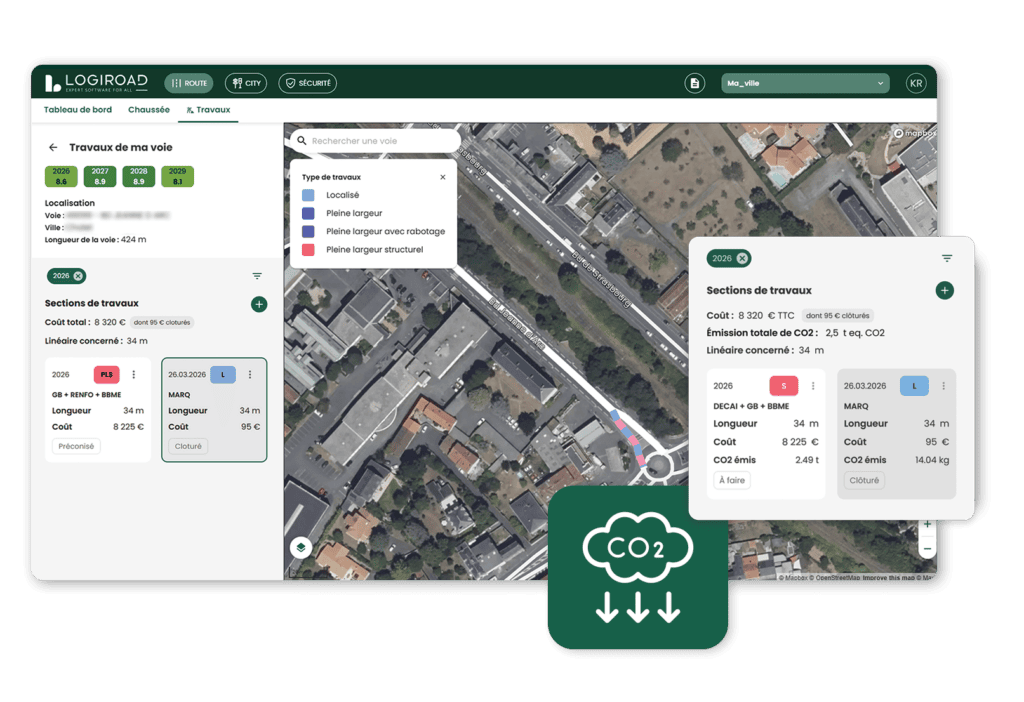Add a work section in left panel
The height and width of the screenshot is (702, 1024).
[x=259, y=304]
